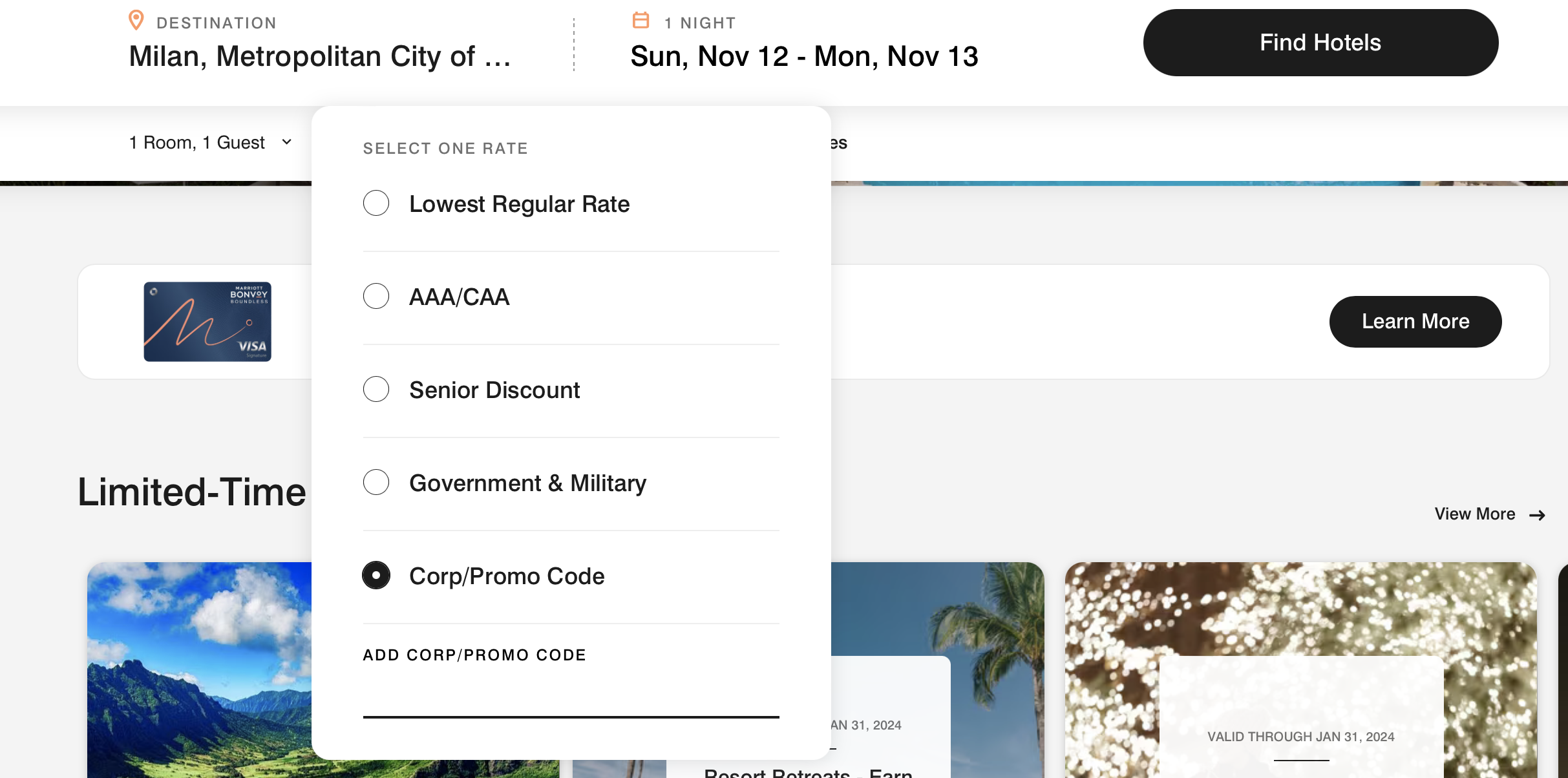Click the destination location pin icon
The width and height of the screenshot is (1568, 778).
(x=136, y=21)
